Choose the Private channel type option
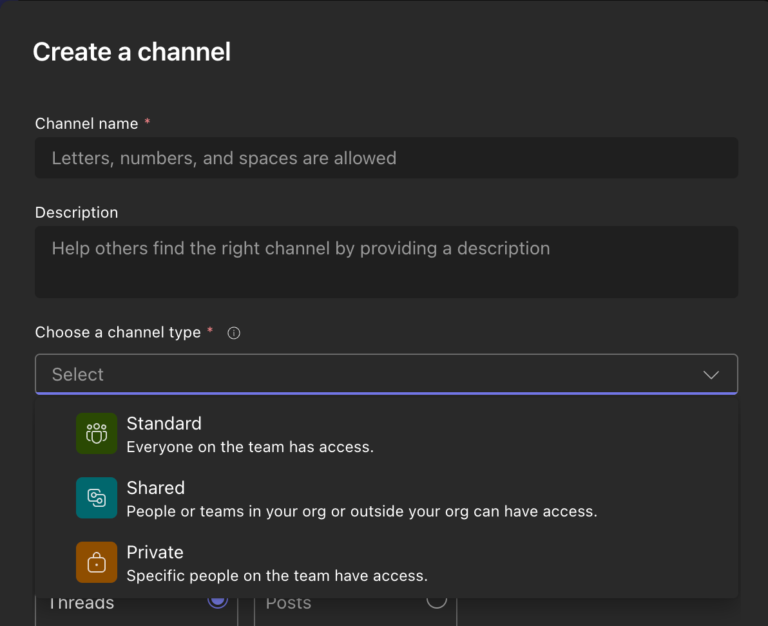This screenshot has height=626, width=768. click(x=386, y=563)
